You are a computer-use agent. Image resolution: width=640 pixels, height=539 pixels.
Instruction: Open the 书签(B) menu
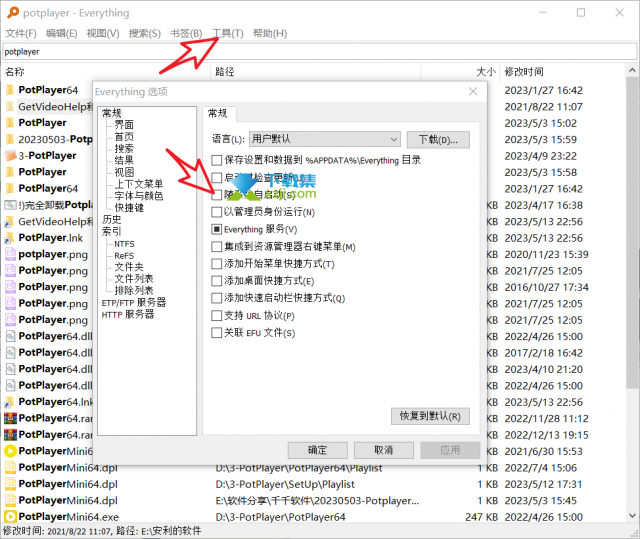(186, 33)
